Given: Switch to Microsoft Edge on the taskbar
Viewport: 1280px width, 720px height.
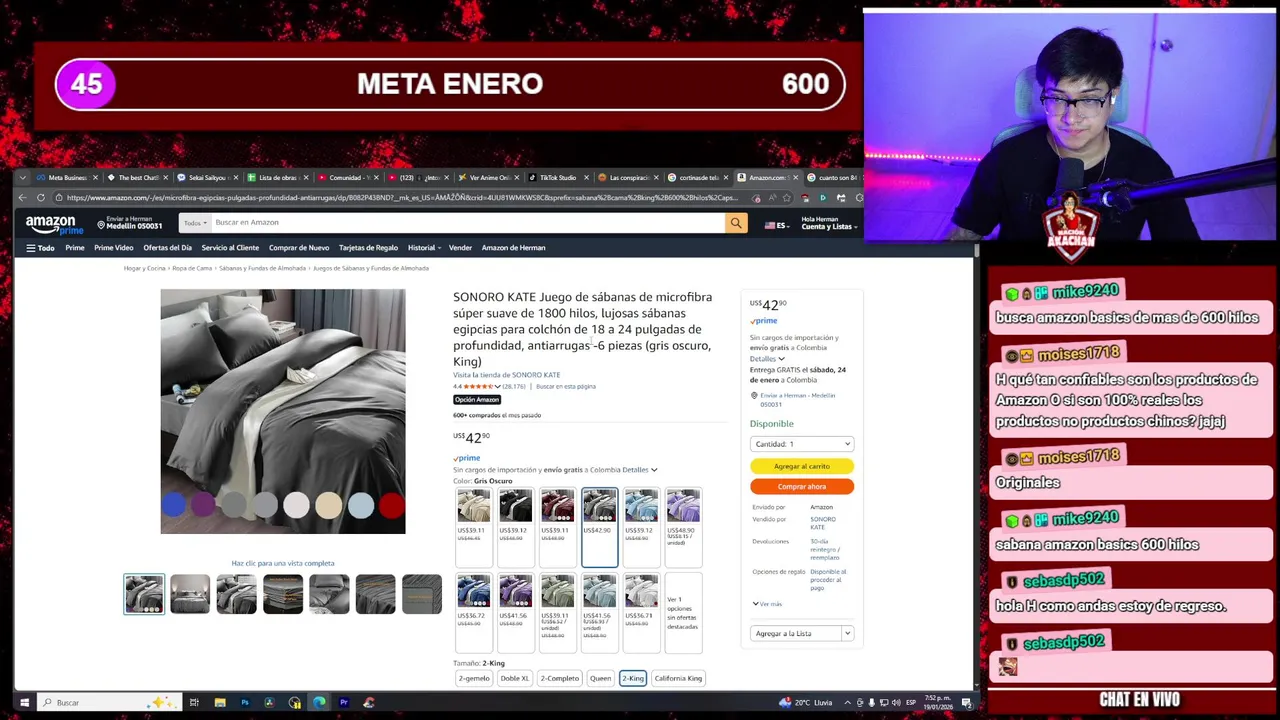Looking at the screenshot, I should 319,703.
